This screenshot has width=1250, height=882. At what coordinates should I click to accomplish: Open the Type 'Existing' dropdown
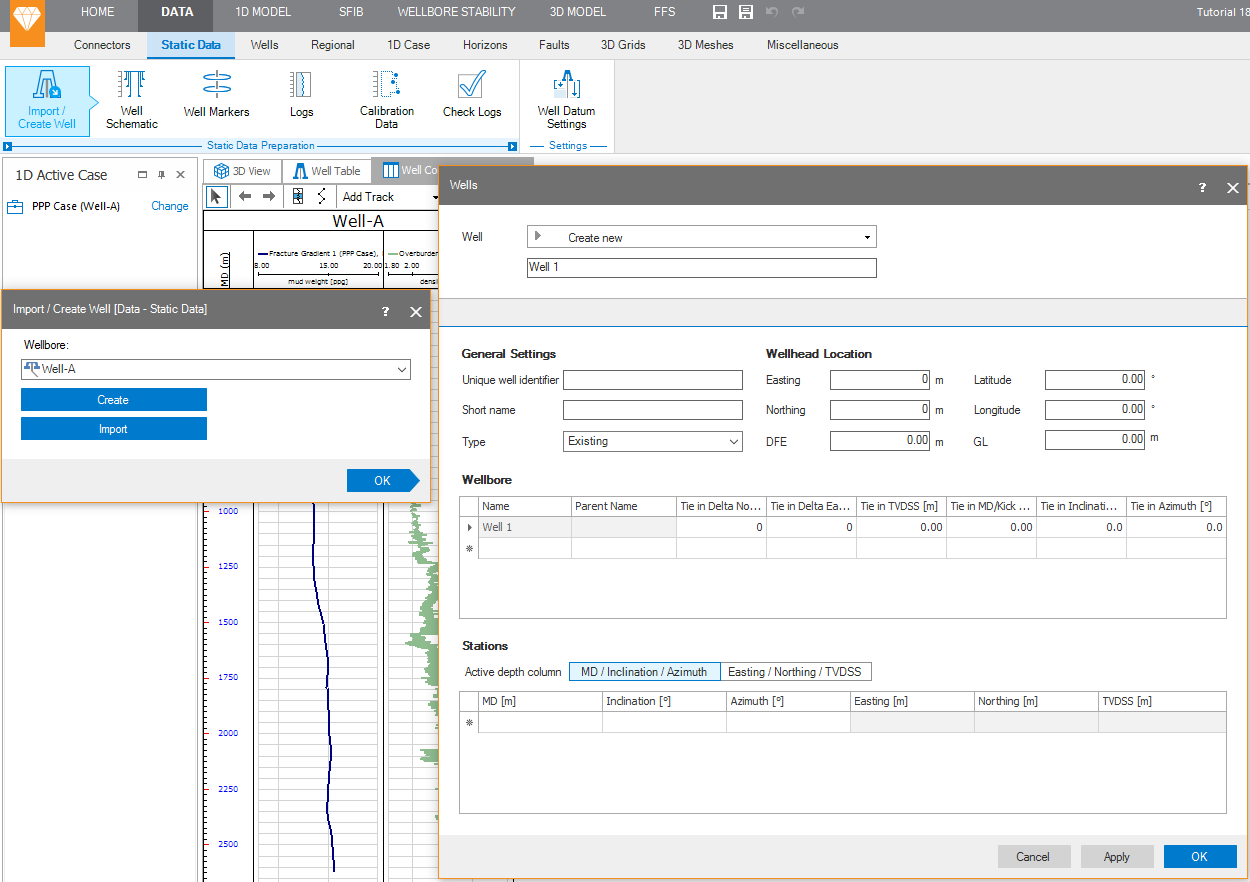coord(733,441)
